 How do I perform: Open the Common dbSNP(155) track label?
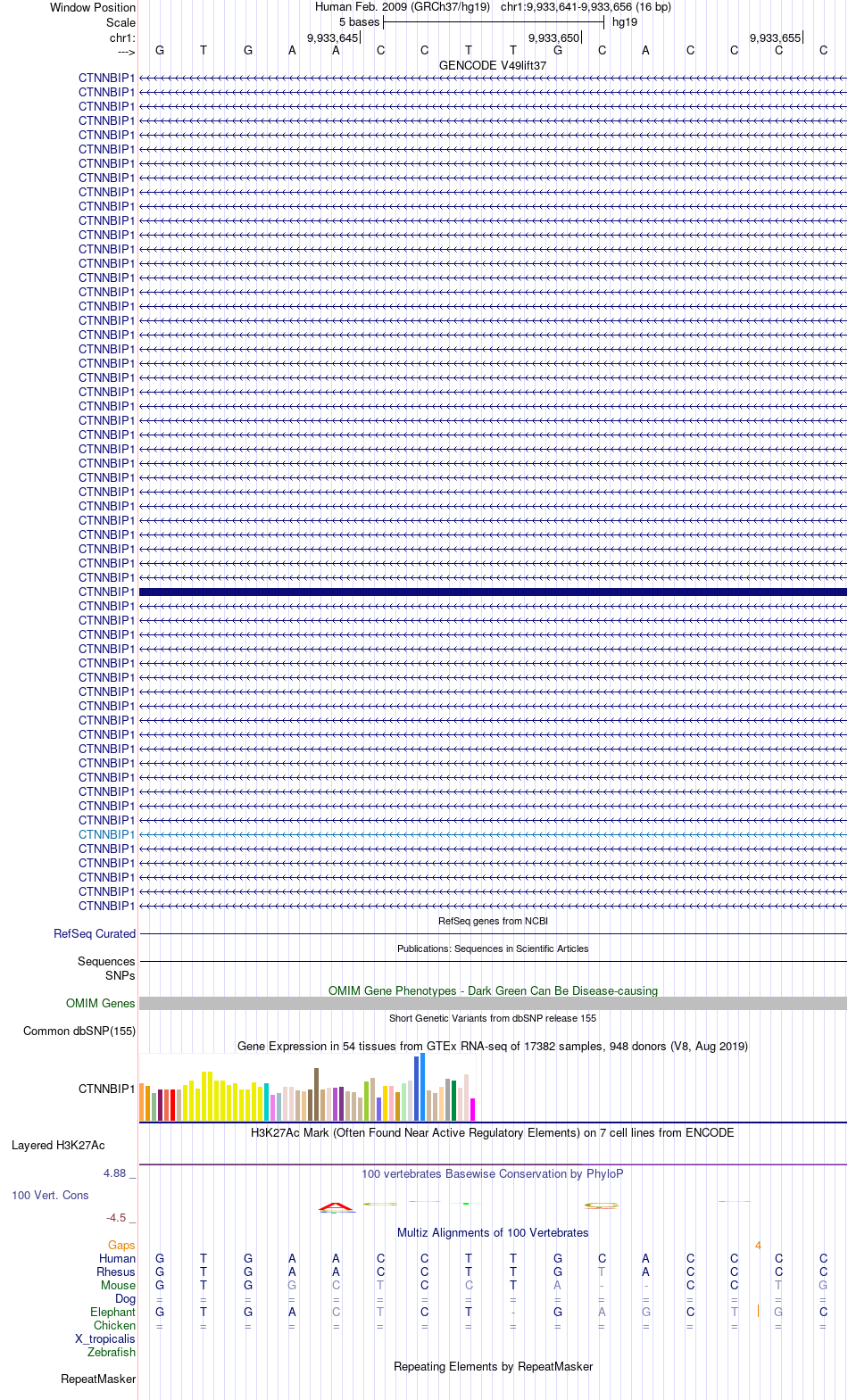point(79,1031)
